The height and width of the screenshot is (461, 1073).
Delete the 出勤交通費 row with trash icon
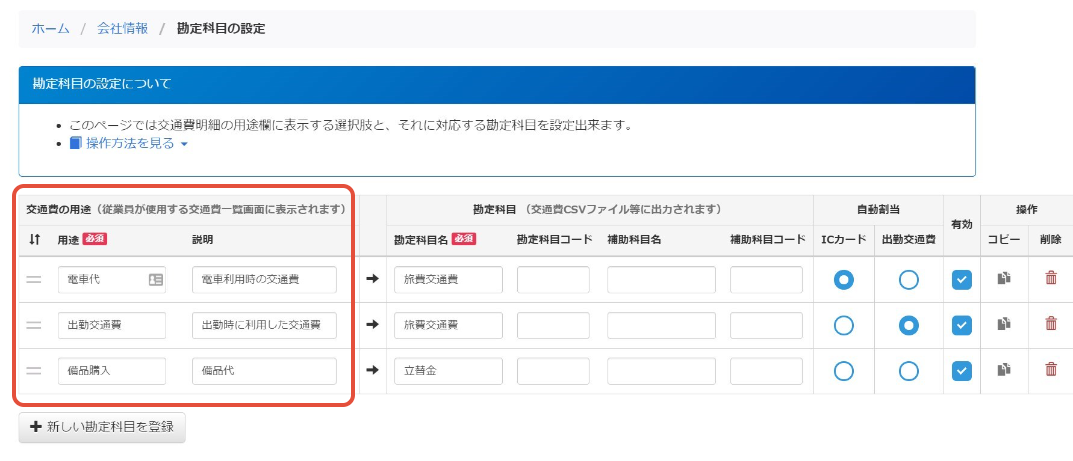click(1050, 324)
